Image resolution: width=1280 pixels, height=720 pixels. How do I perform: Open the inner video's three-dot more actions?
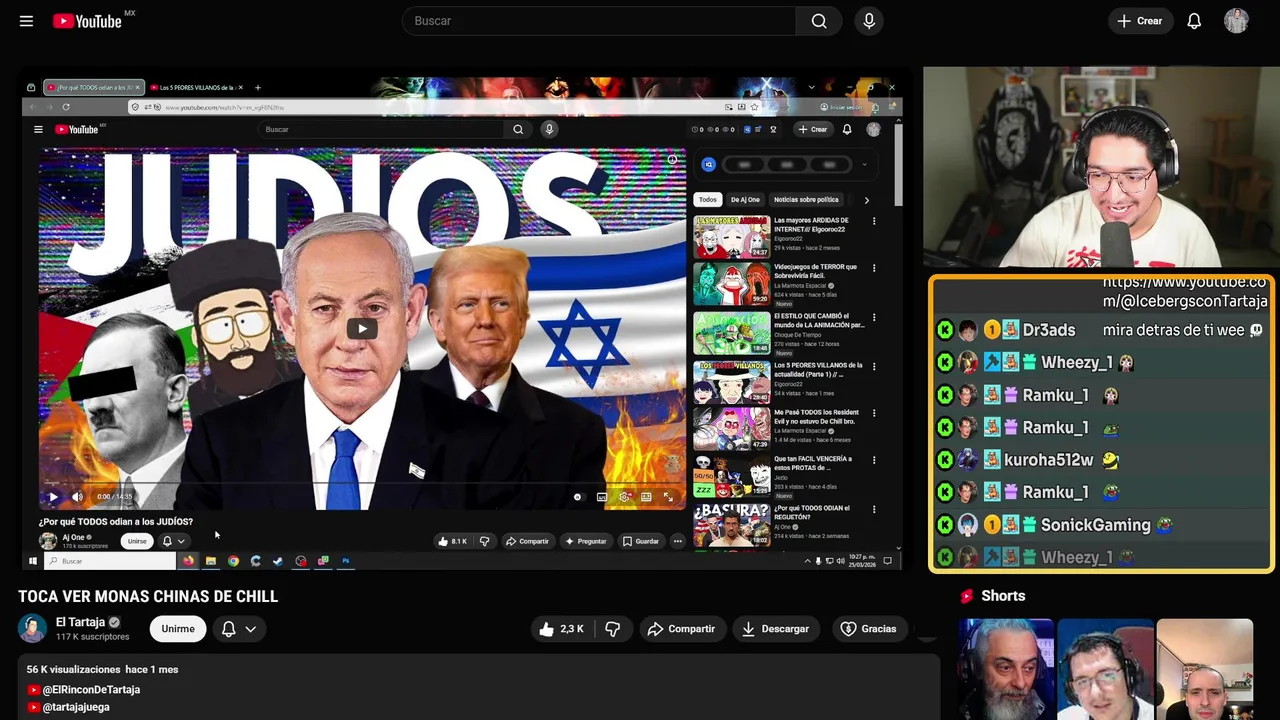pyautogui.click(x=677, y=541)
